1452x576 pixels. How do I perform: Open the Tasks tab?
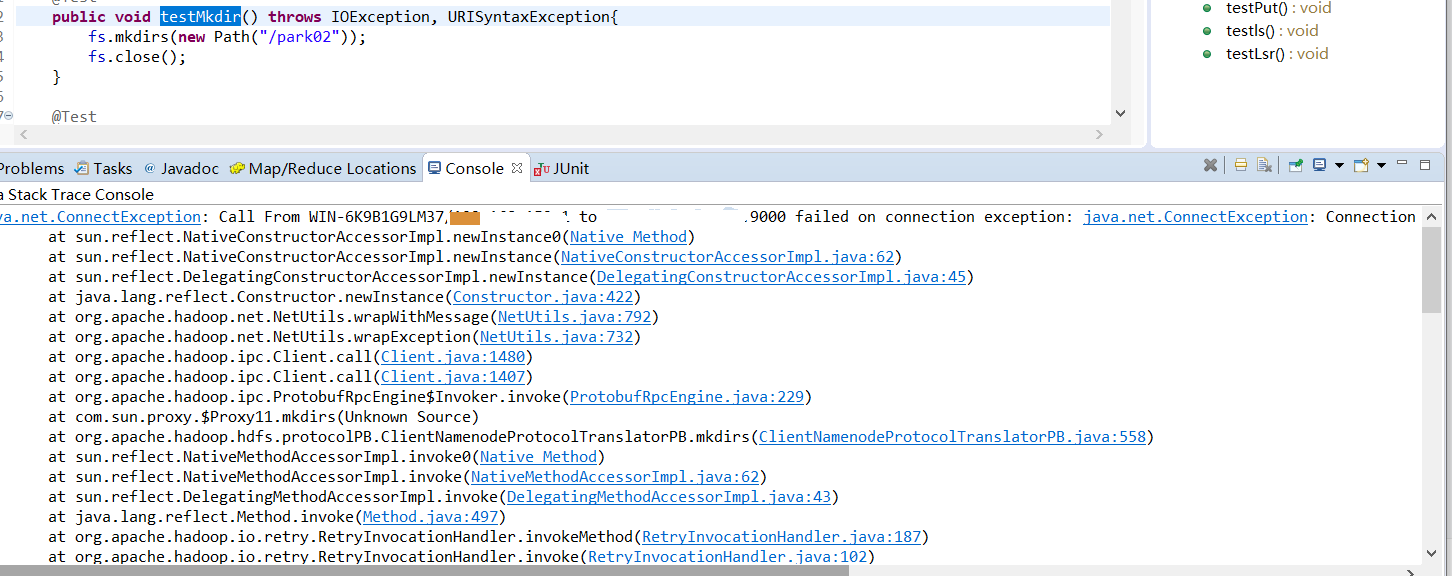(103, 168)
